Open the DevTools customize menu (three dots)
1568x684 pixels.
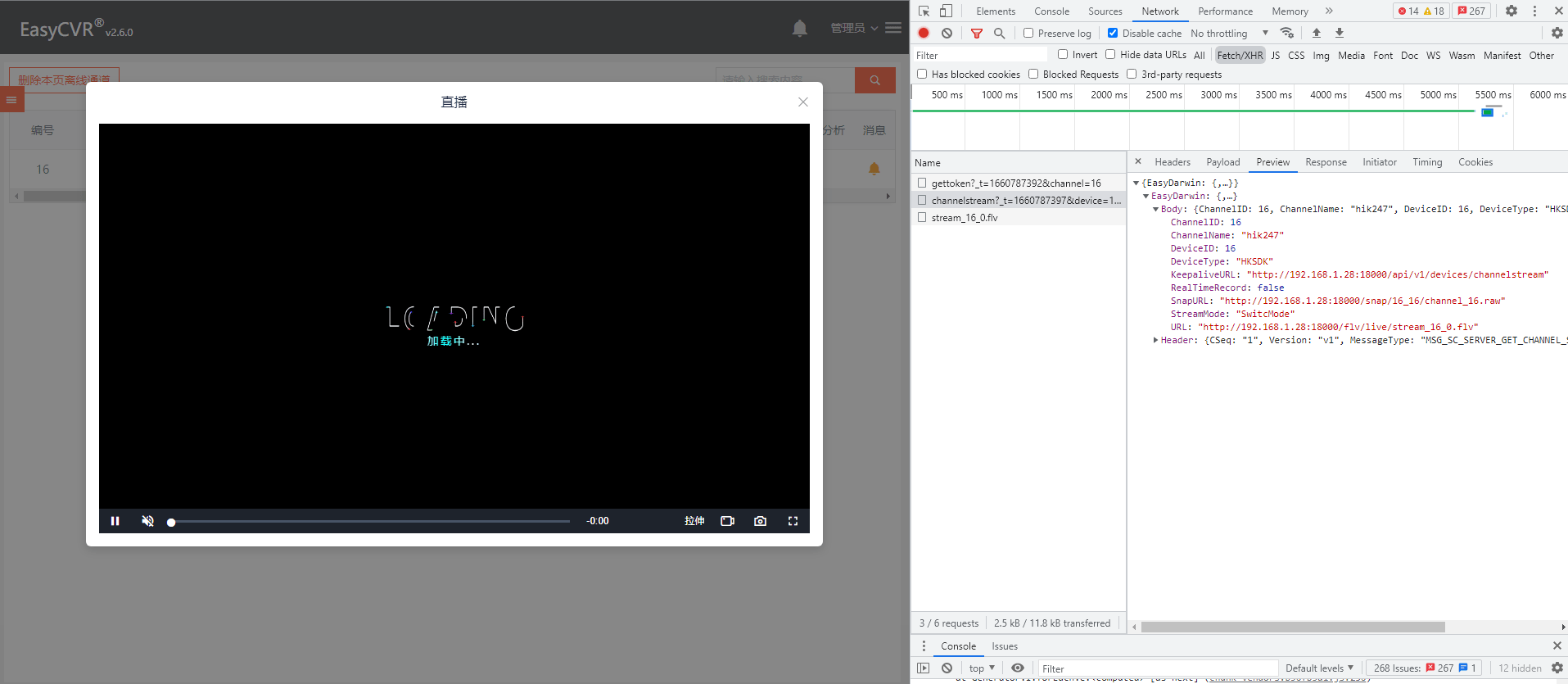(1534, 11)
